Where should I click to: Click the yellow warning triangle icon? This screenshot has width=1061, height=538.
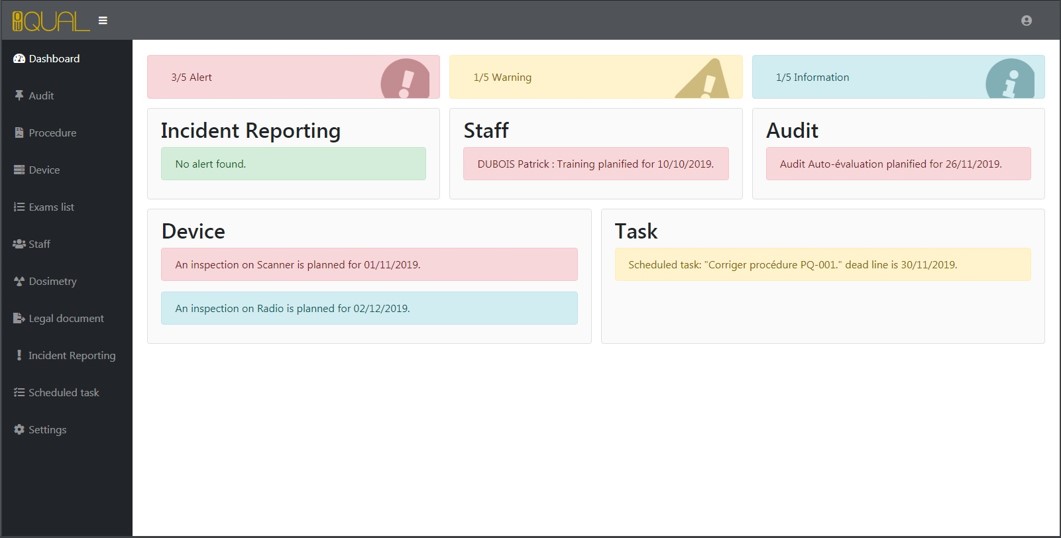pyautogui.click(x=703, y=79)
